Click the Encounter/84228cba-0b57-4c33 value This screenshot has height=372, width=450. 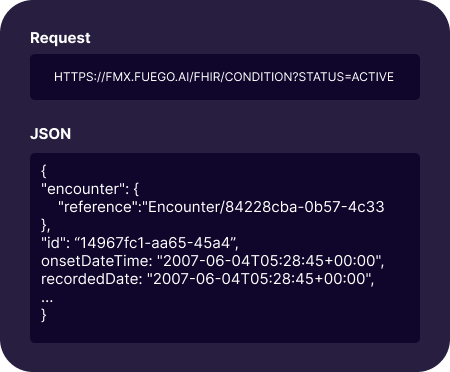[x=263, y=207]
